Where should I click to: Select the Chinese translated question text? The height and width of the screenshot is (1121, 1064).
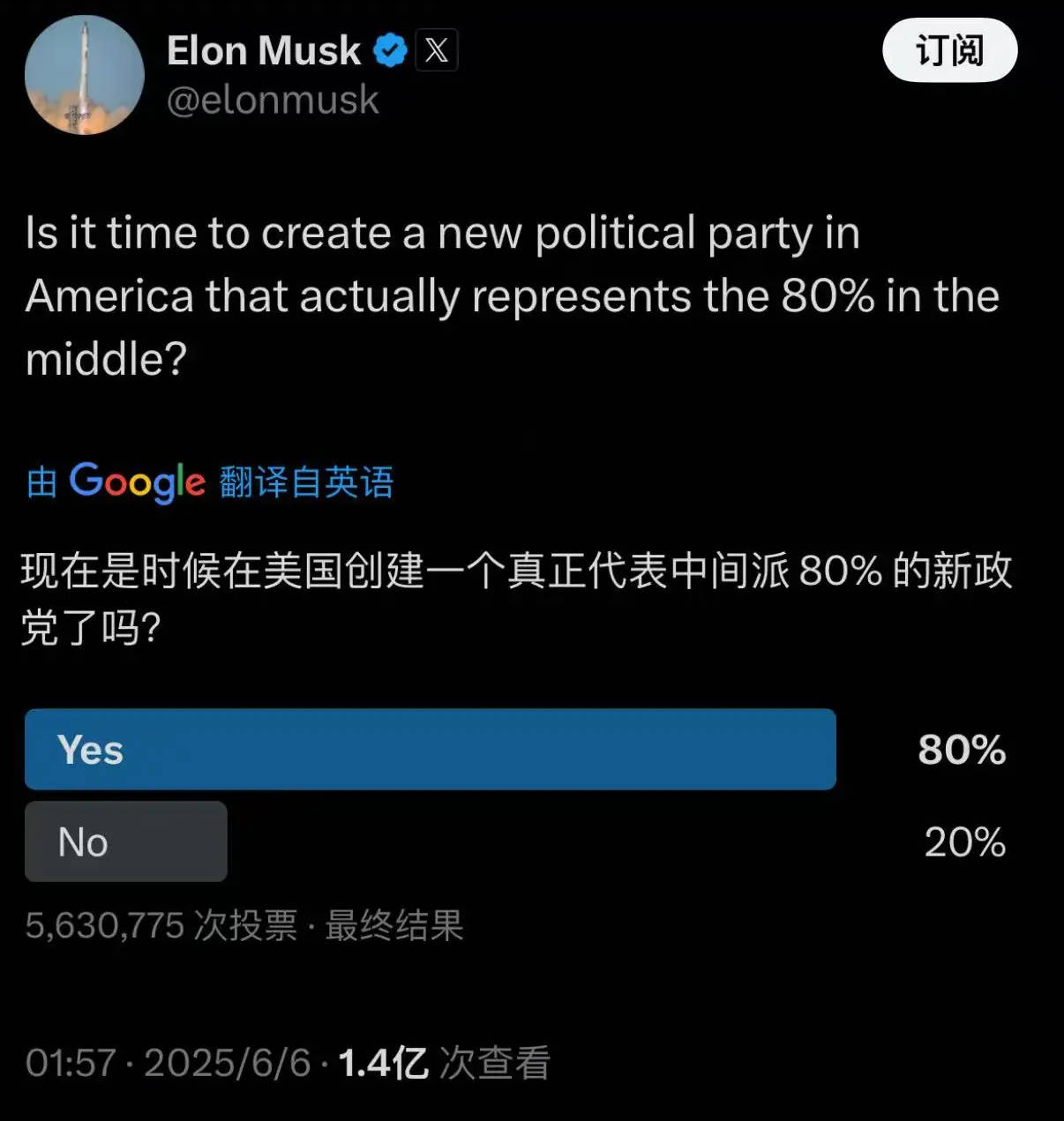click(x=516, y=599)
